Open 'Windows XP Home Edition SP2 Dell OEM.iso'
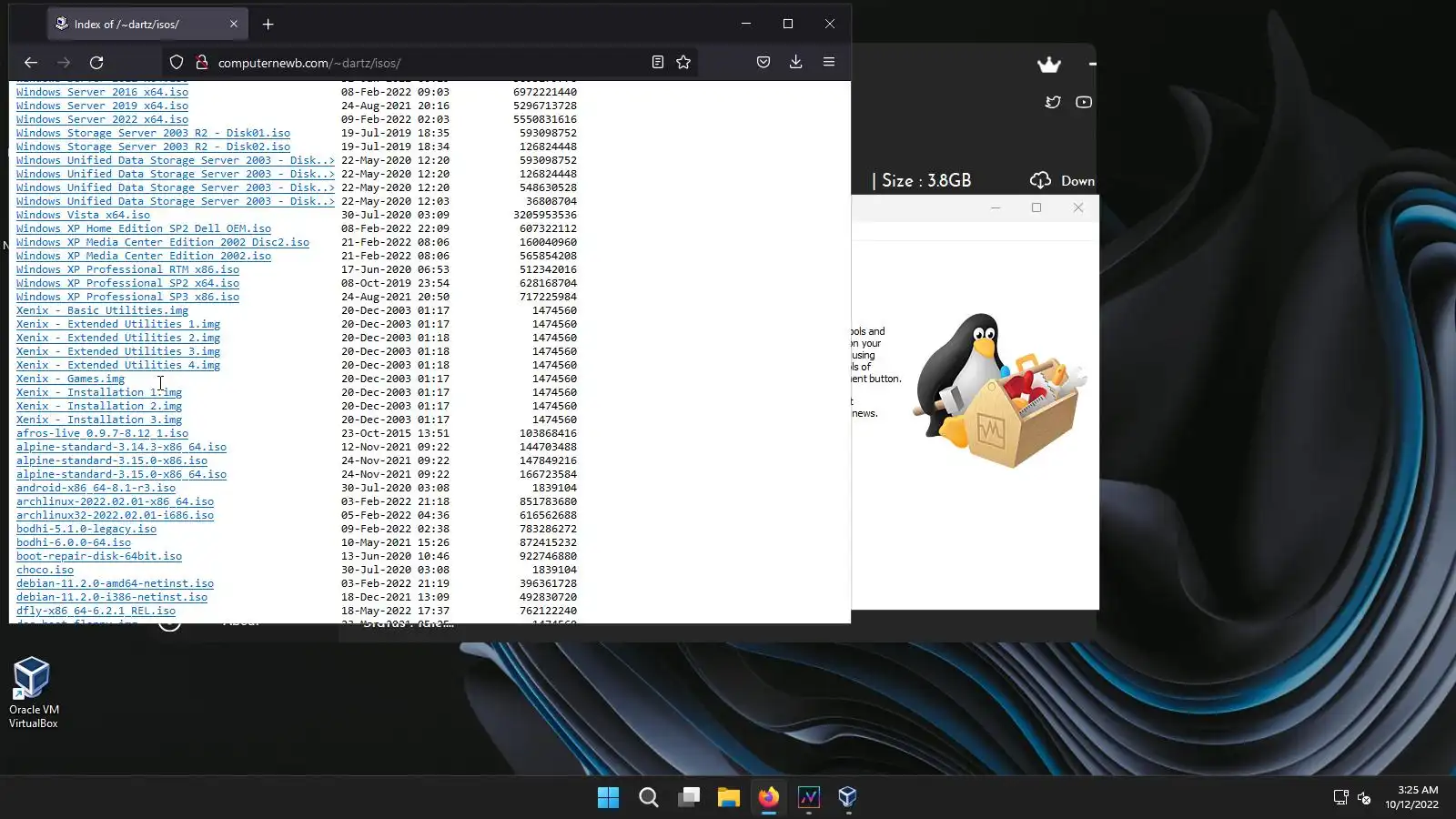This screenshot has width=1456, height=819. click(144, 228)
